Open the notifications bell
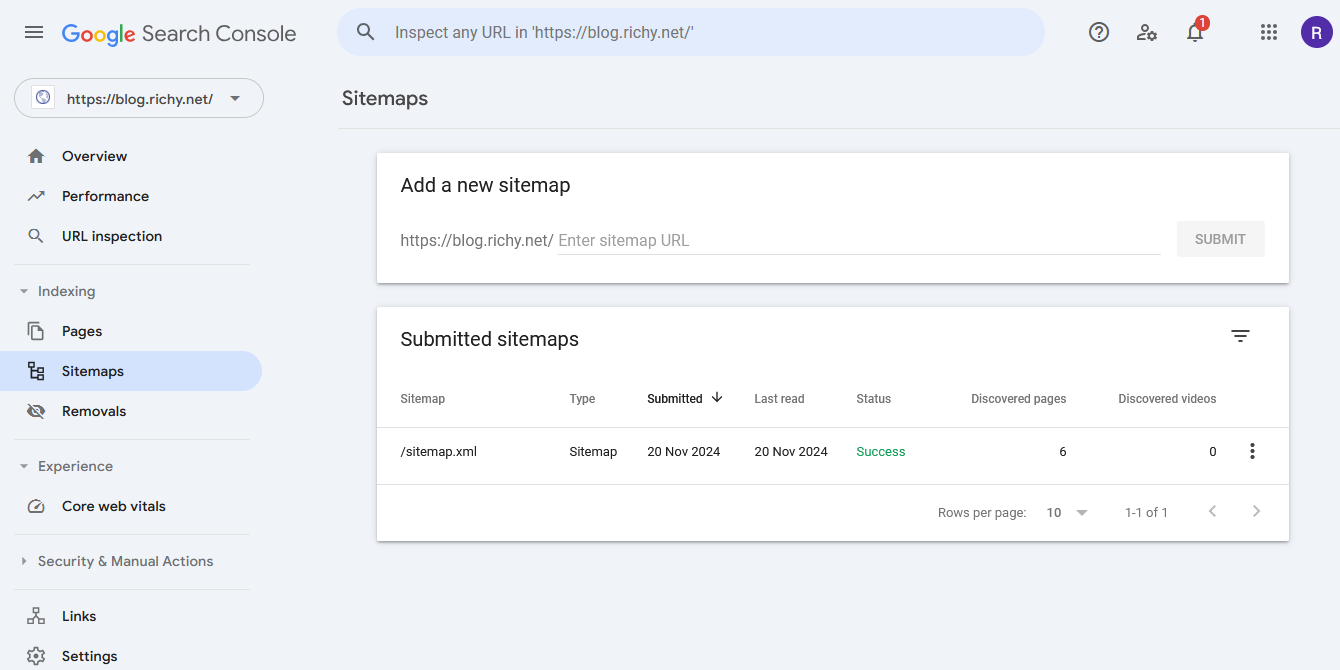This screenshot has width=1340, height=670. point(1195,32)
